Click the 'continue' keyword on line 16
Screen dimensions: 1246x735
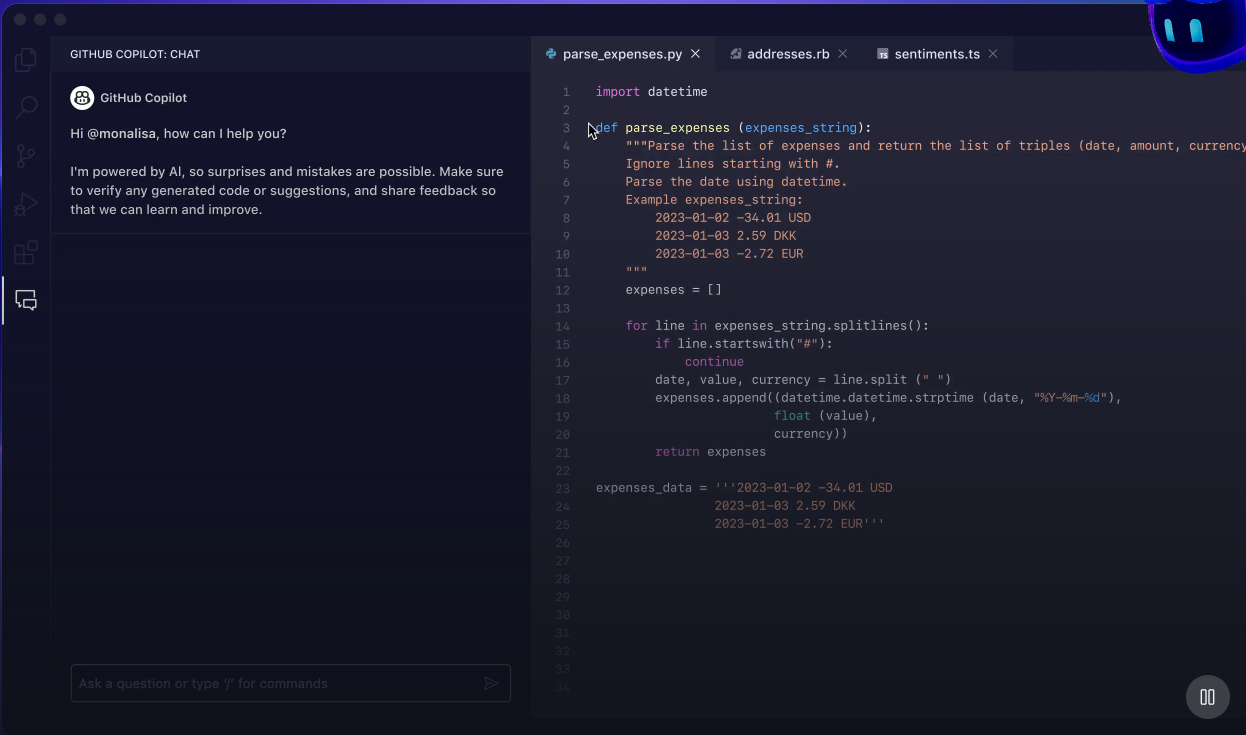click(714, 362)
